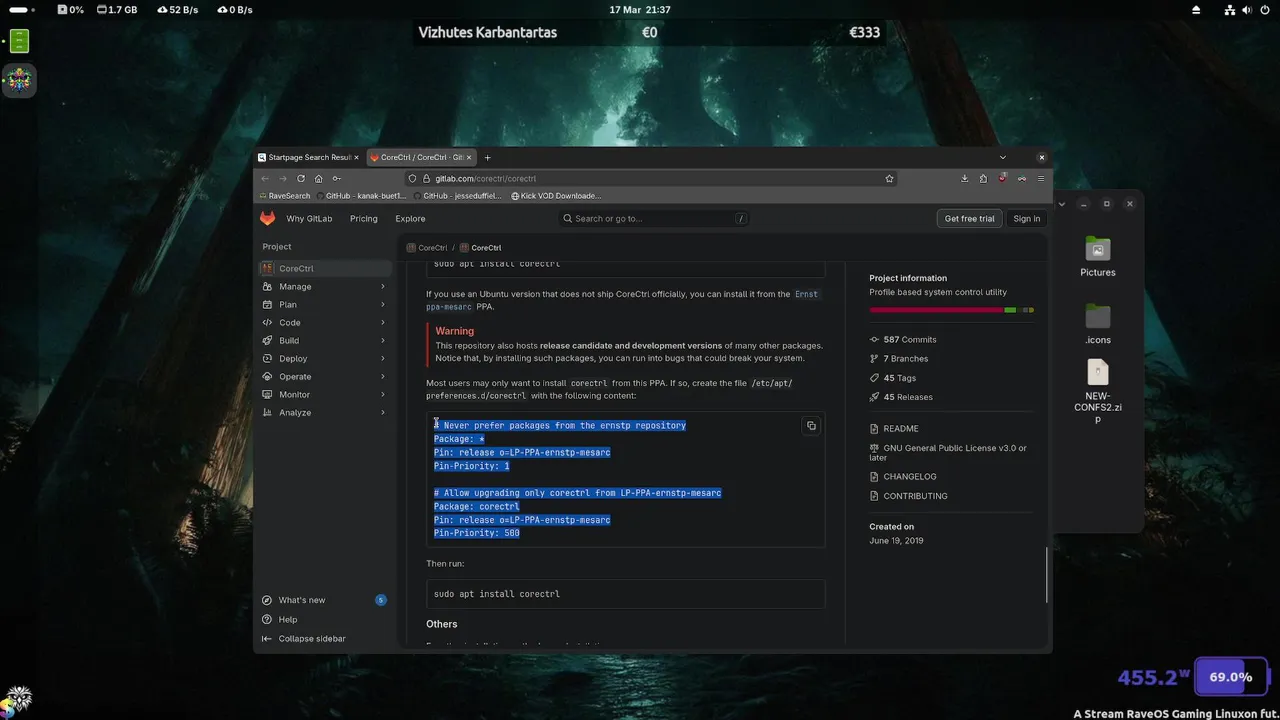Click Get free trial button

tap(970, 218)
